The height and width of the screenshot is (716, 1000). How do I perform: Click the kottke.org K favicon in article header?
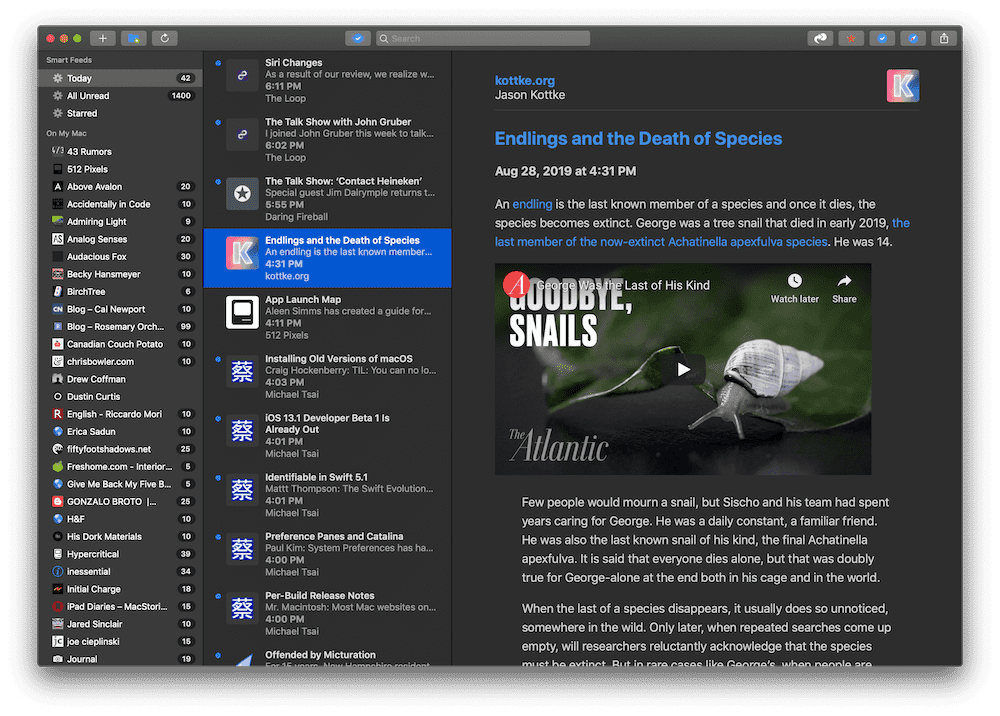coord(902,85)
